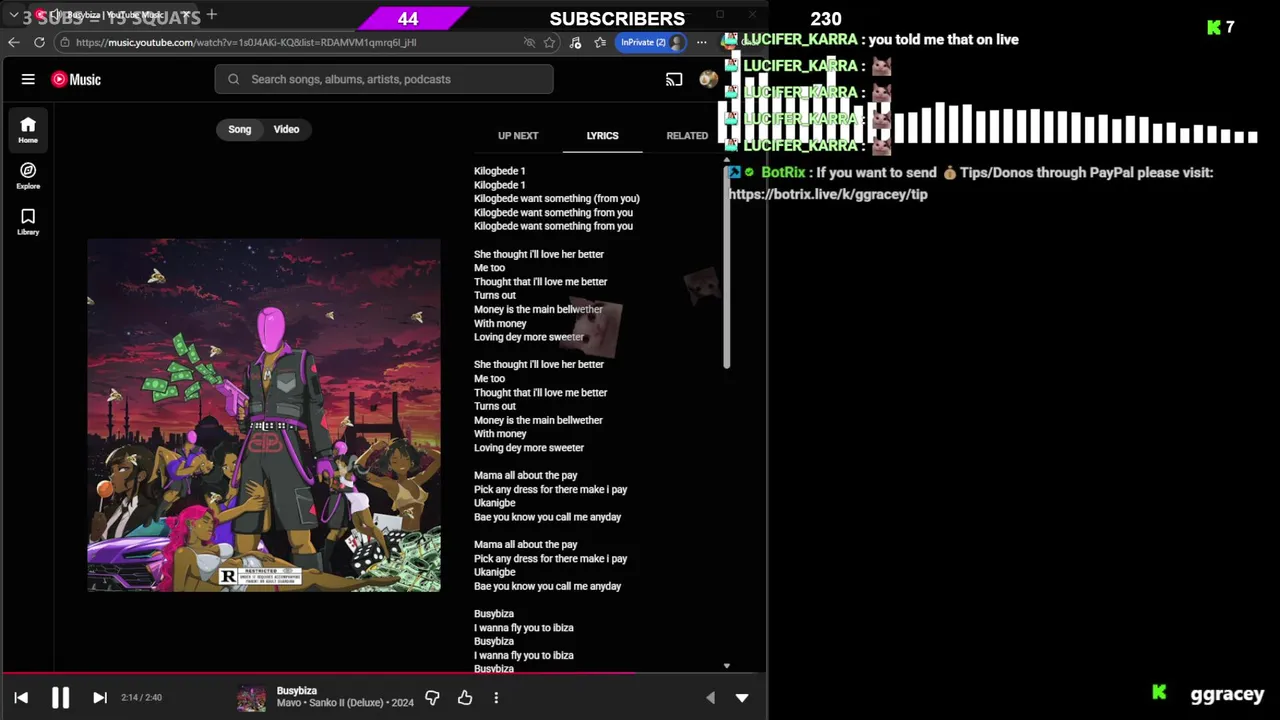Viewport: 1280px width, 720px height.
Task: Open the YouTube Music hamburger menu
Action: pyautogui.click(x=28, y=79)
